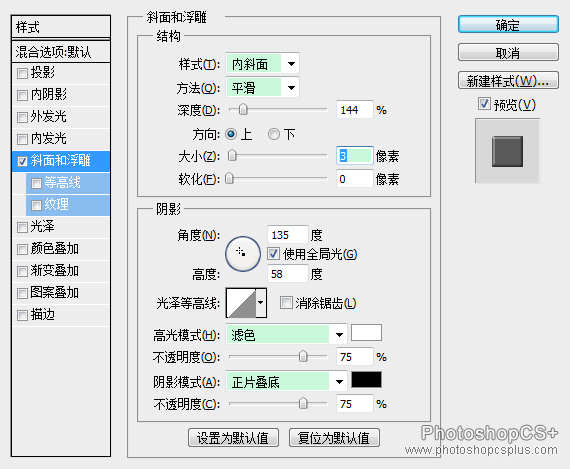
Task: Select the 下 direction radio button
Action: [274, 134]
